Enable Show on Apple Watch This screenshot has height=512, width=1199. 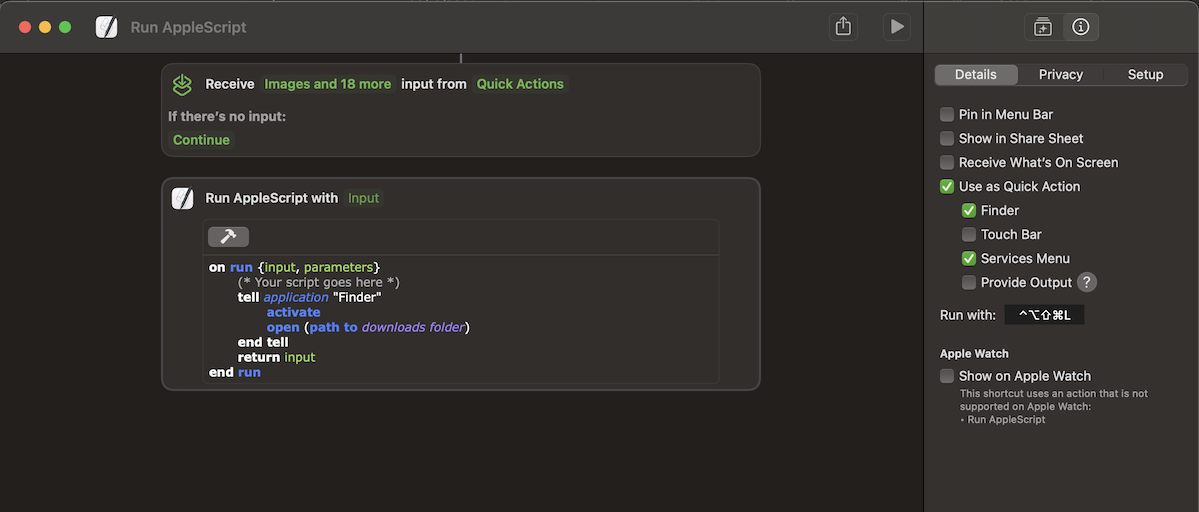tap(947, 376)
